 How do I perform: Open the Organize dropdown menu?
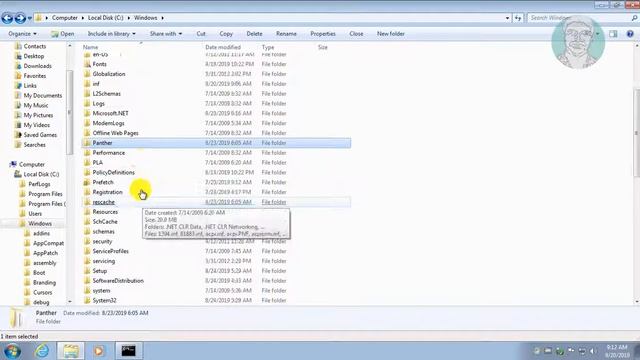pyautogui.click(x=22, y=34)
